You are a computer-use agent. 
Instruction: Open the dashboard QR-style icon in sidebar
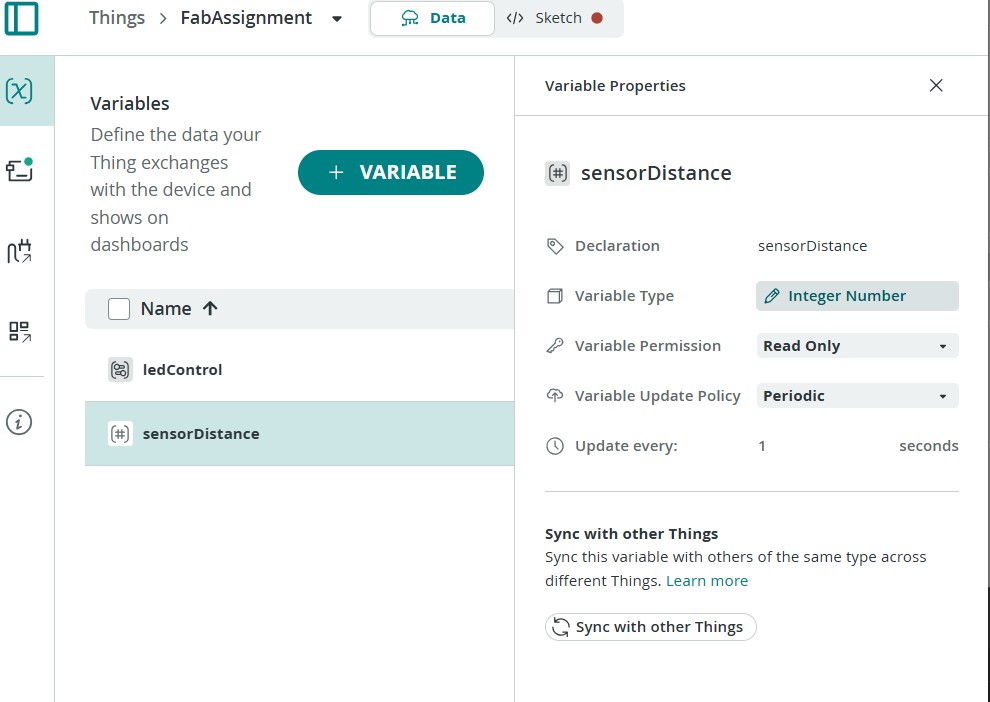pyautogui.click(x=20, y=331)
